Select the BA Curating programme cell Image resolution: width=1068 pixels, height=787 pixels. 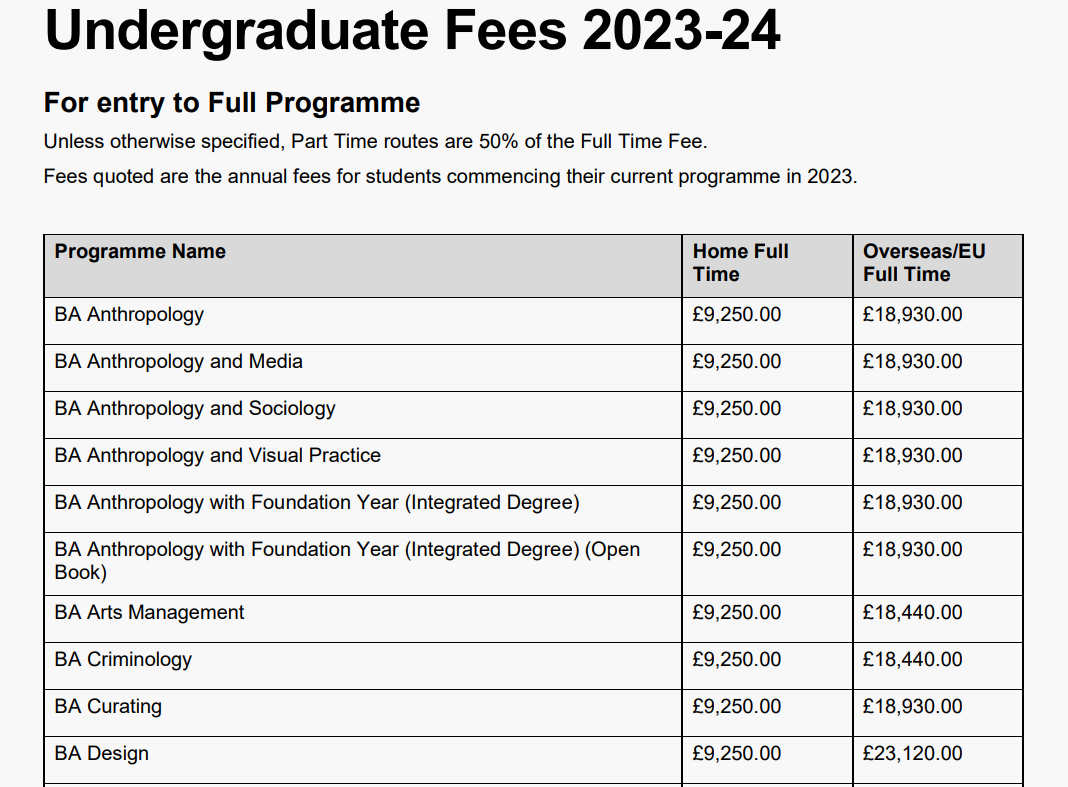pyautogui.click(x=363, y=713)
